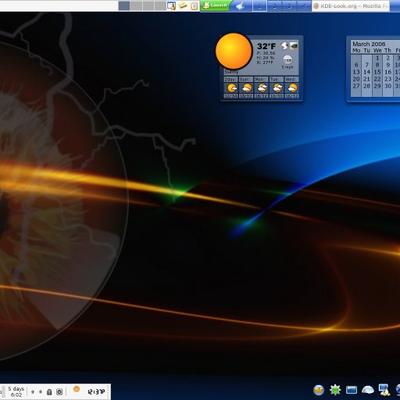Select the second day partly cloudy forecast icon

coord(246,88)
